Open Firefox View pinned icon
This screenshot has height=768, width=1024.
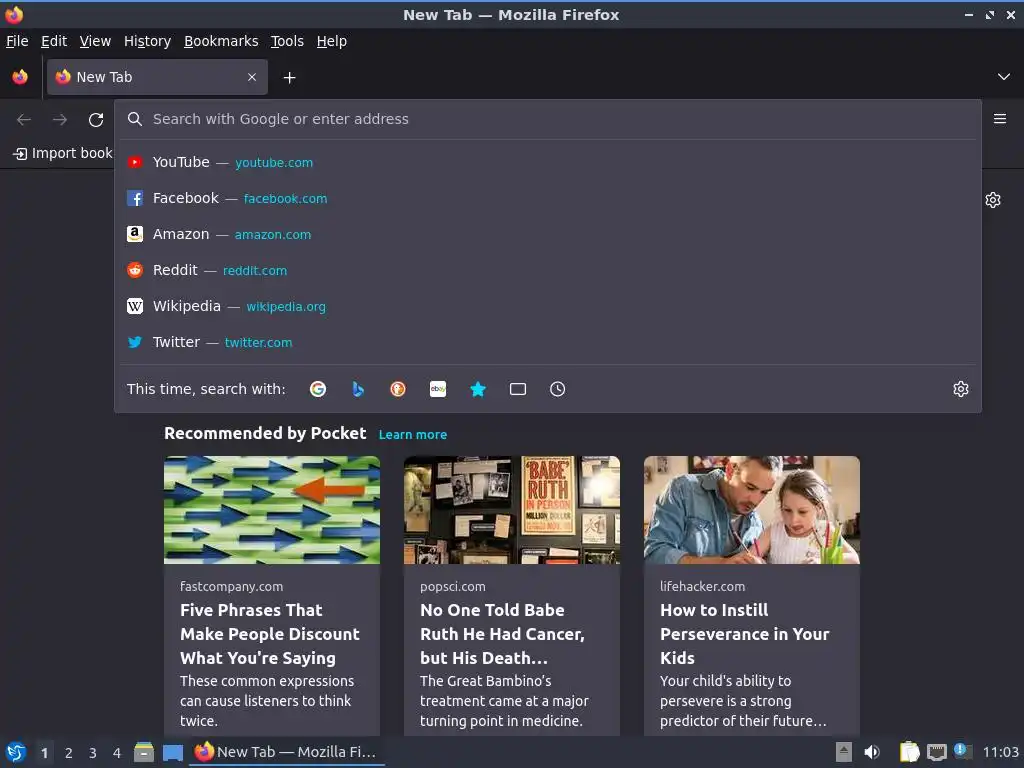[x=20, y=77]
